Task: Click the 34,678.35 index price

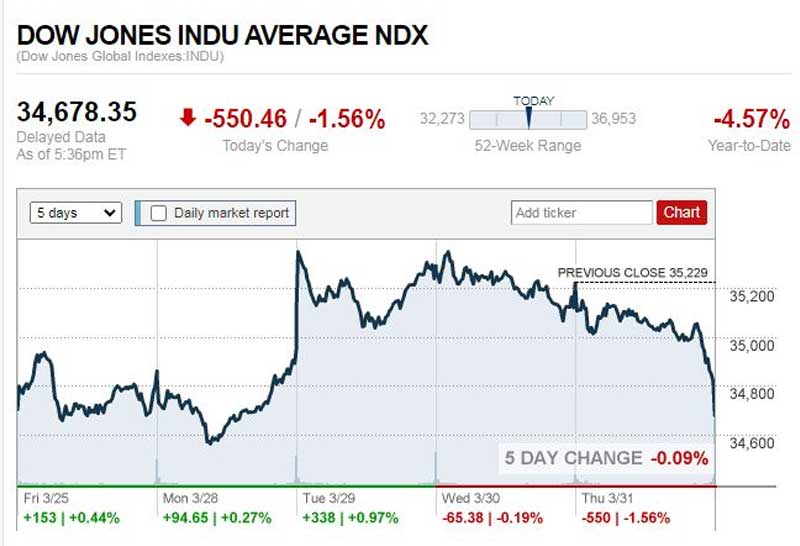Action: tap(77, 112)
